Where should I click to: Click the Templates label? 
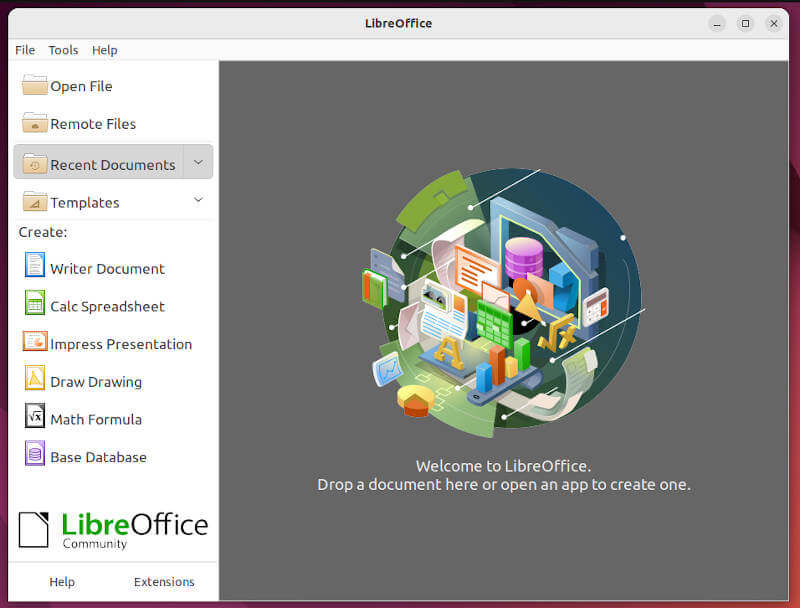[85, 202]
